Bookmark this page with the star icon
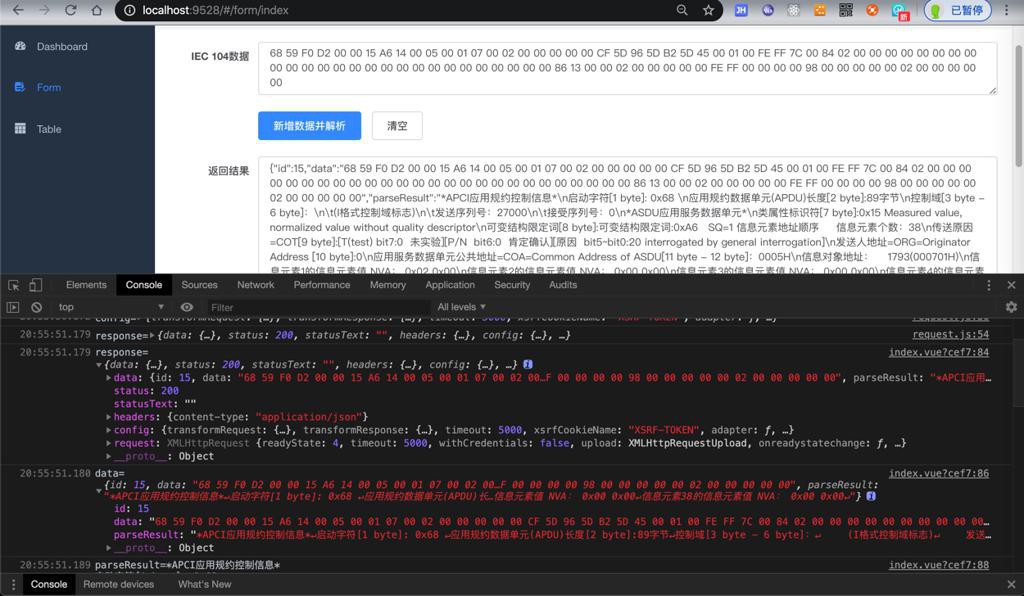Viewport: 1024px width, 596px height. click(x=708, y=10)
